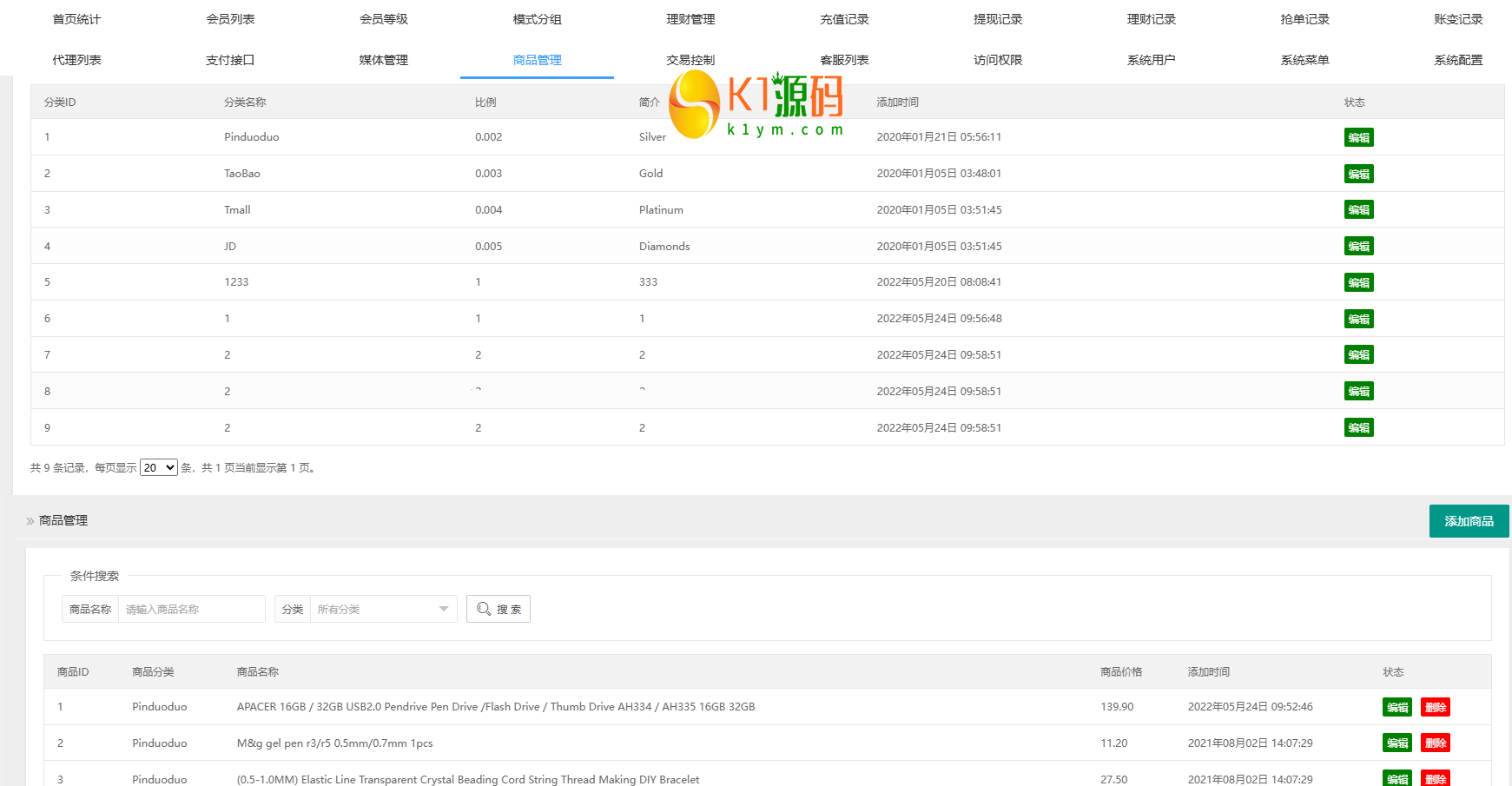Open the 媒体管理 menu item
1512x786 pixels.
[384, 60]
